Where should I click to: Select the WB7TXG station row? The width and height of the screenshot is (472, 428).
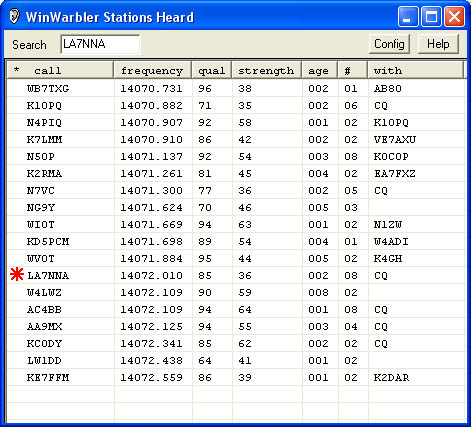click(x=236, y=89)
